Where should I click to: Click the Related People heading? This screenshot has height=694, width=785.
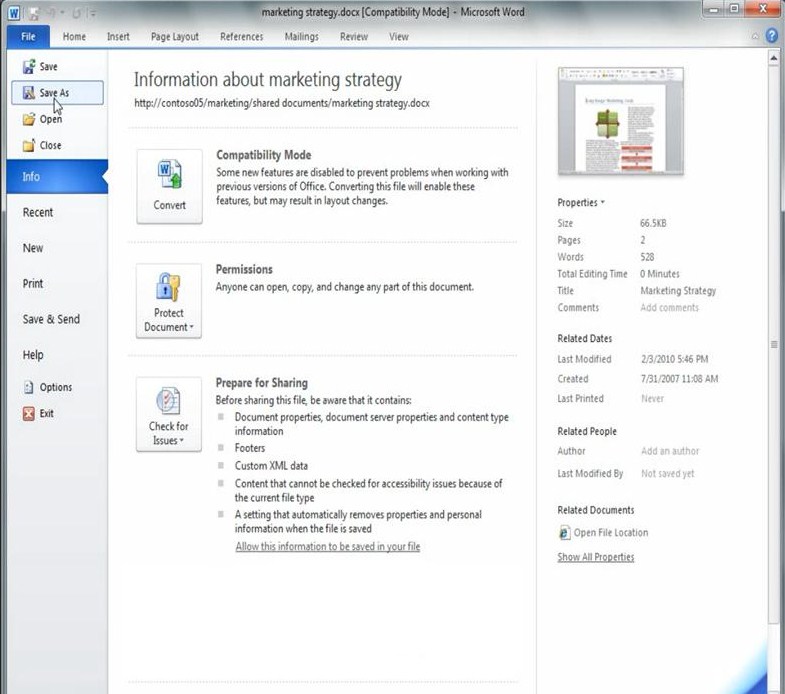coord(587,431)
